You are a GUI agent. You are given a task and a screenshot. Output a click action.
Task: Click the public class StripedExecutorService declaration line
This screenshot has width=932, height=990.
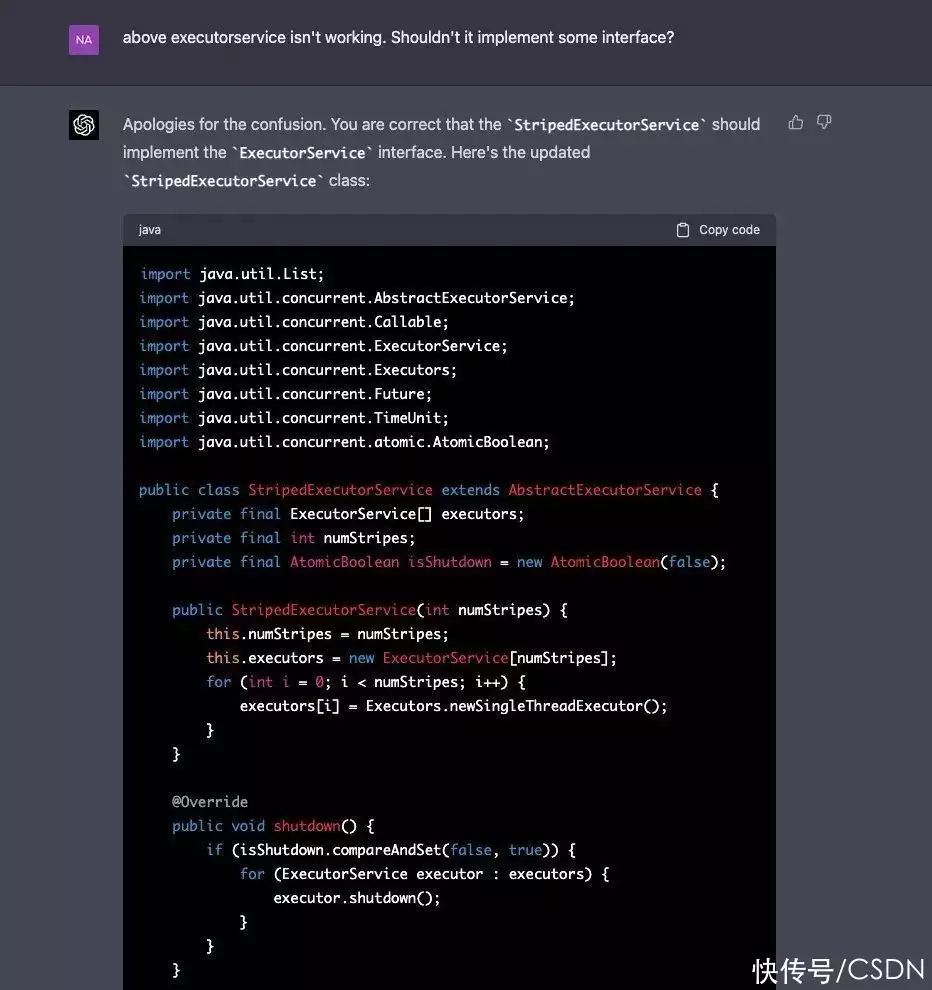point(429,490)
